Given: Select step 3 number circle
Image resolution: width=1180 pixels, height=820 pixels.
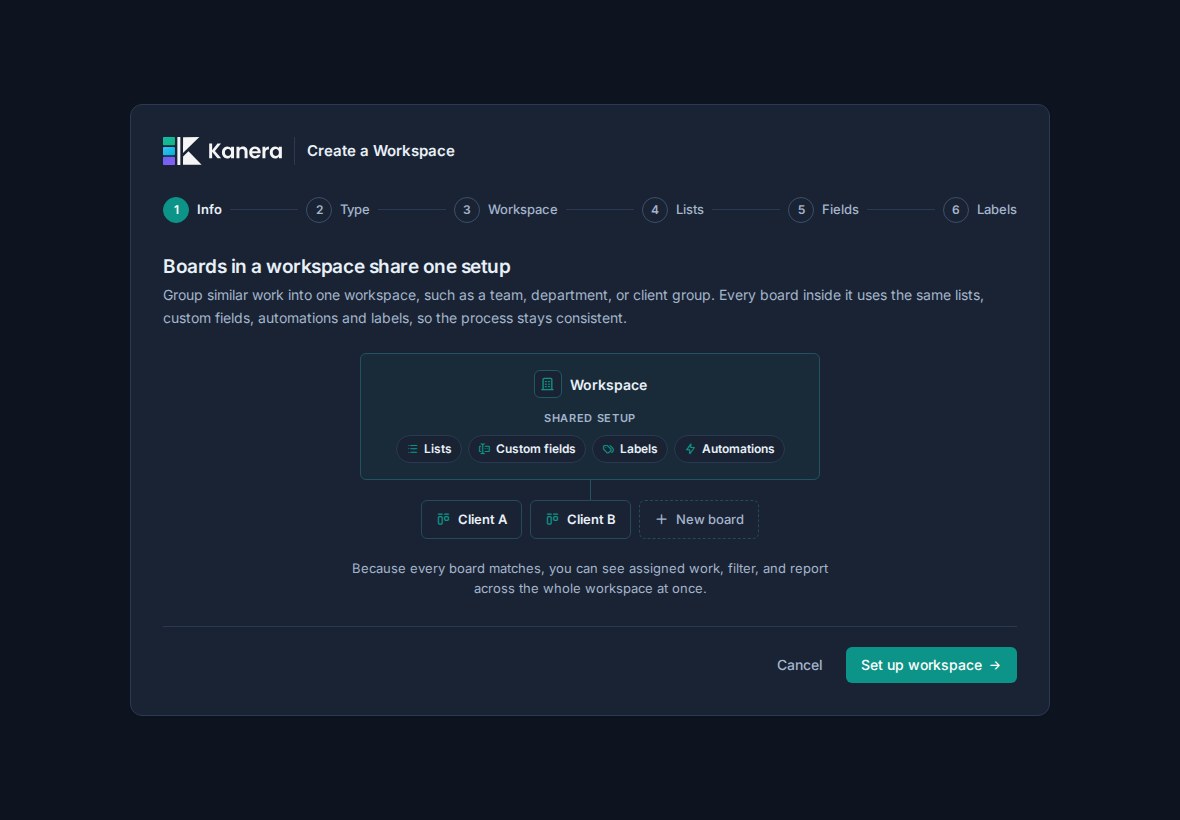Looking at the screenshot, I should [467, 210].
